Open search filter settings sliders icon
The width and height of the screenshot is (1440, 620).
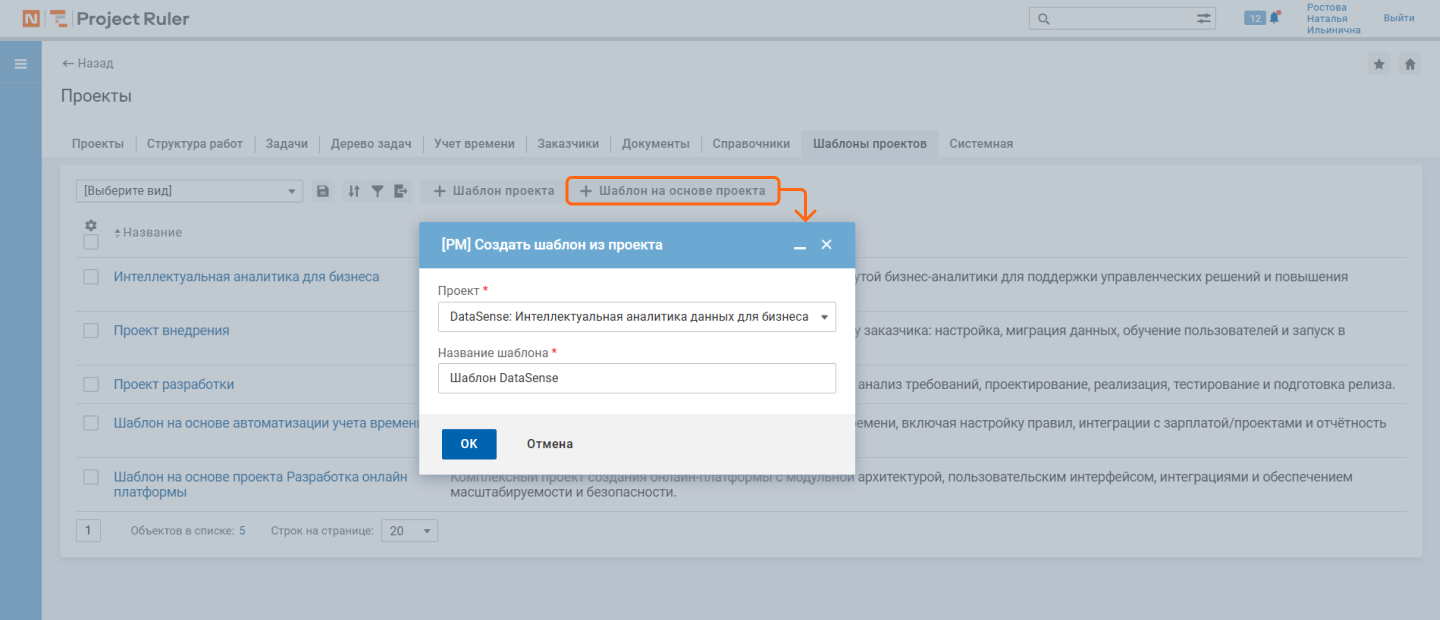[1204, 18]
